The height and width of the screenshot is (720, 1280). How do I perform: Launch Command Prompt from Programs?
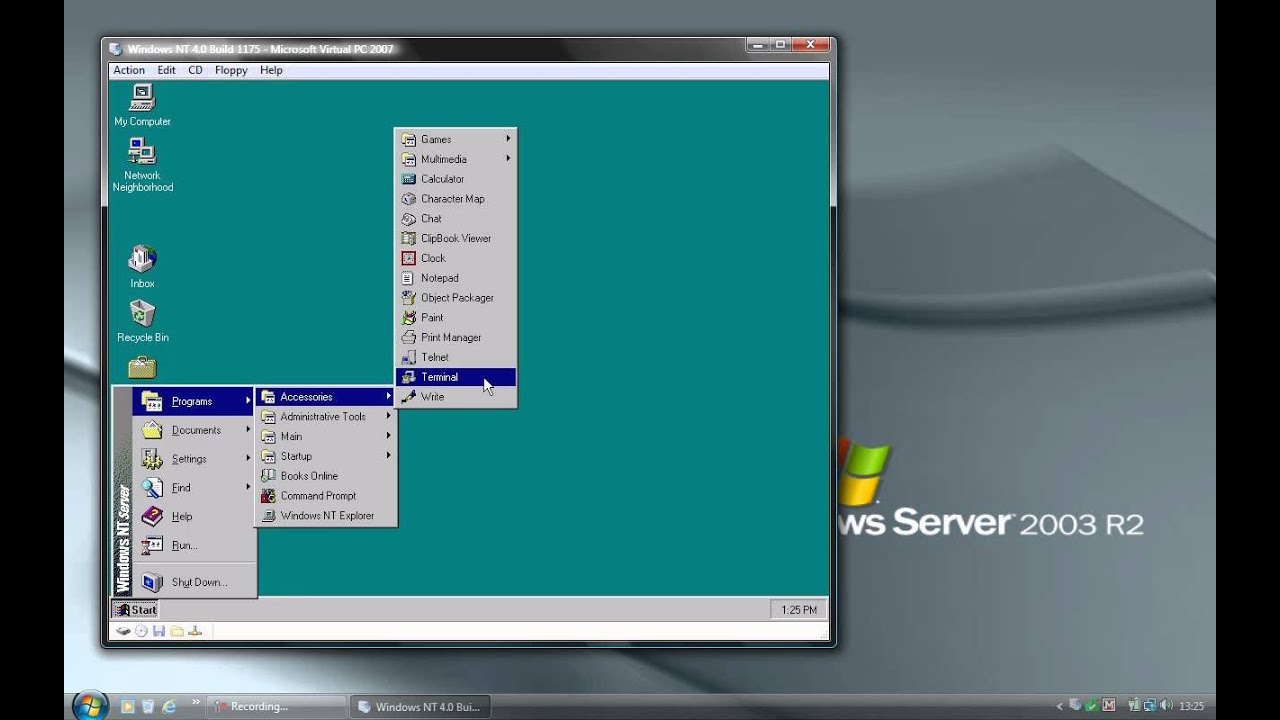(326, 496)
